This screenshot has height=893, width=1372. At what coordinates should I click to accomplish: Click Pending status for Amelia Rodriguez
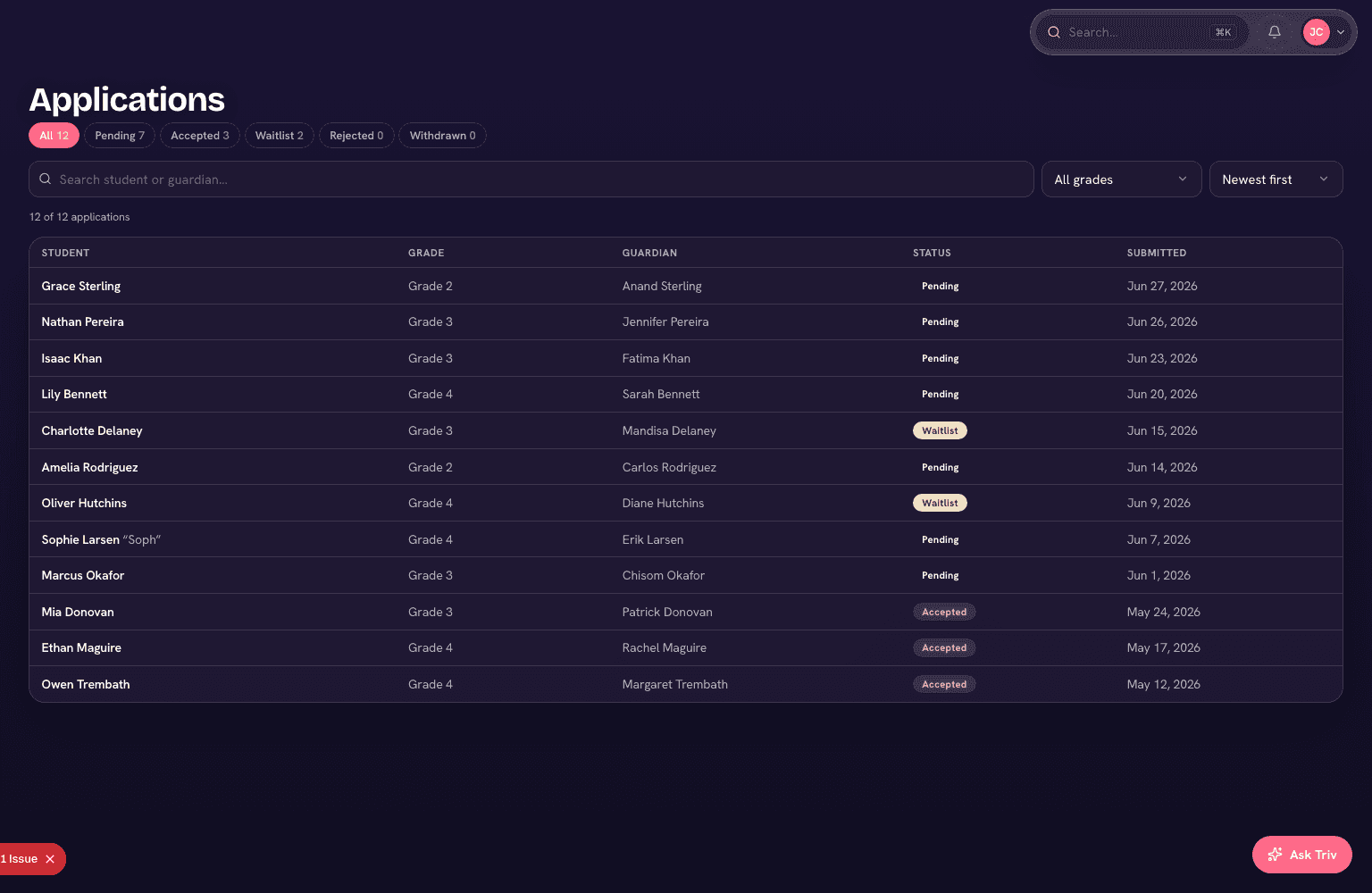tap(940, 467)
